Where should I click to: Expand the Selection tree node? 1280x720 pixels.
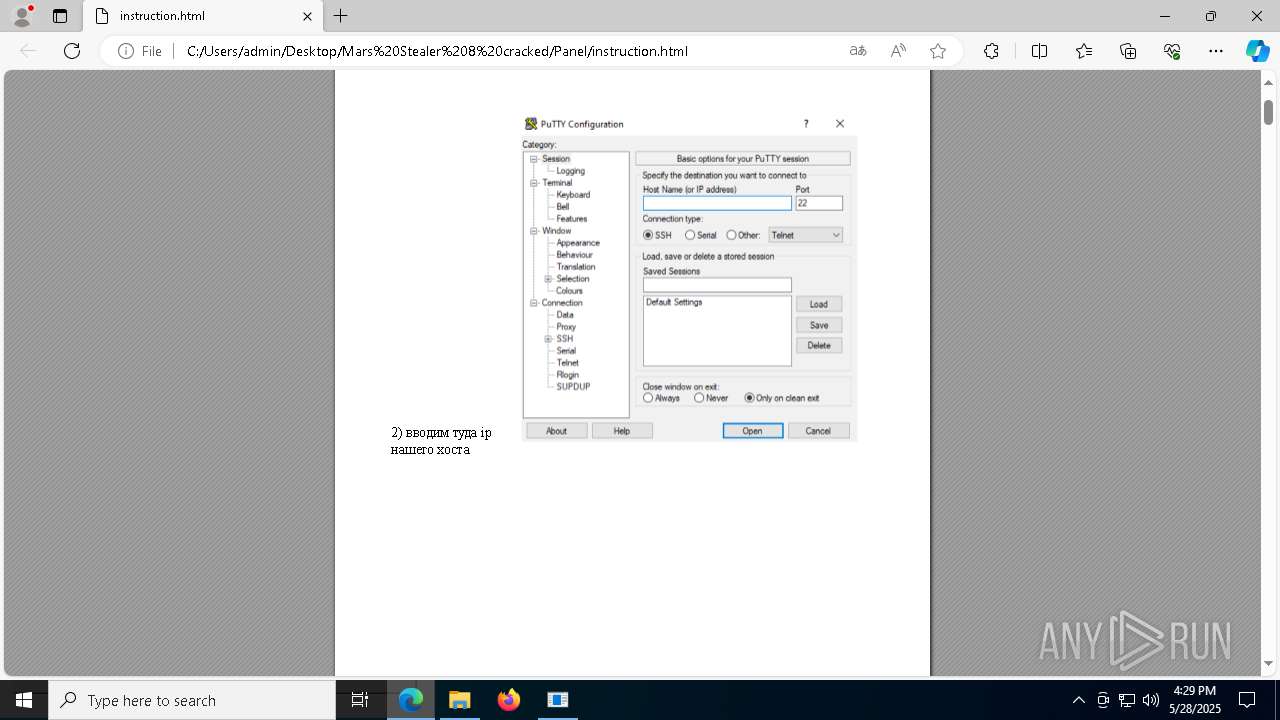point(548,279)
